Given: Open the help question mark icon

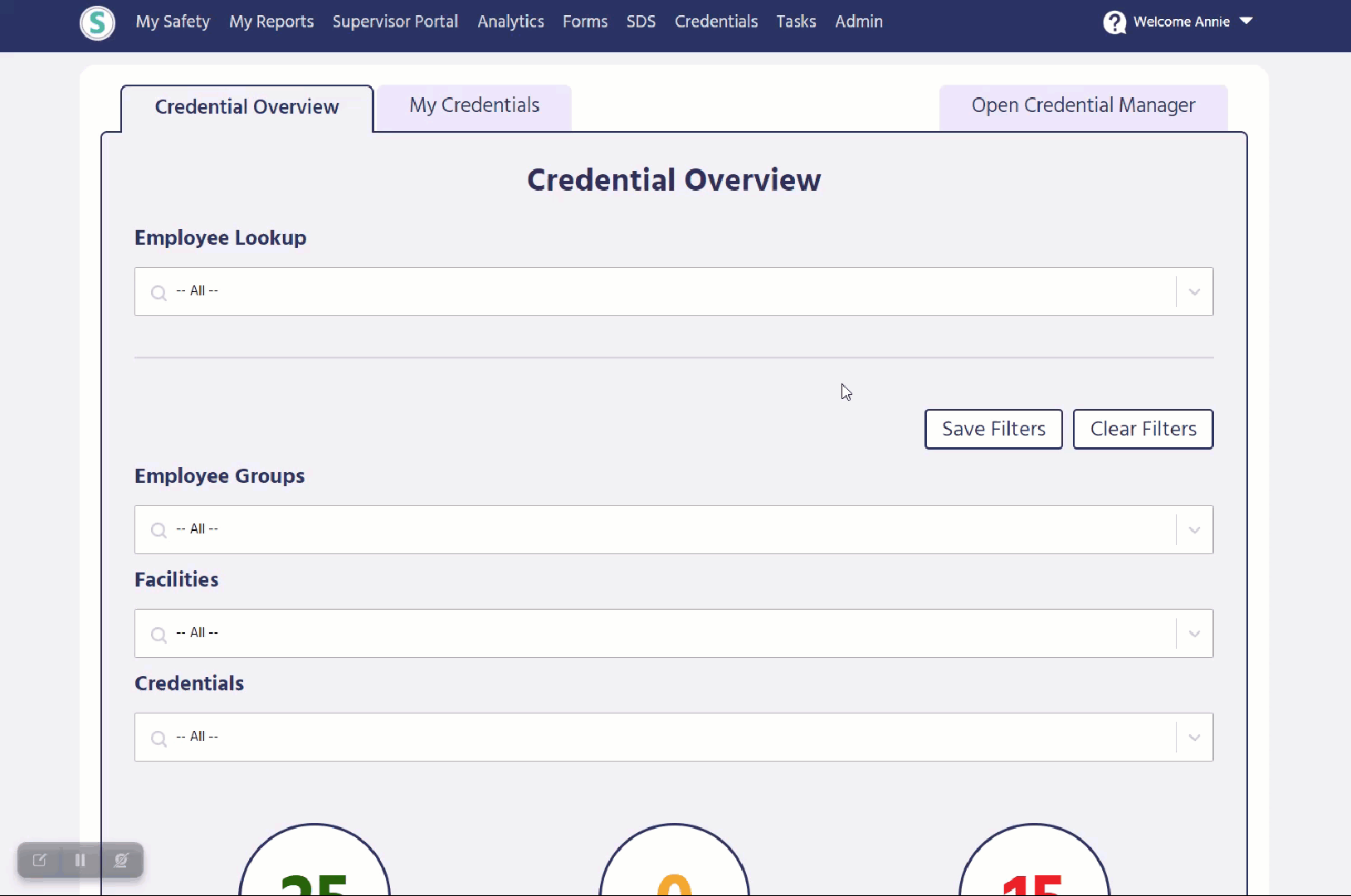Looking at the screenshot, I should pos(1114,22).
